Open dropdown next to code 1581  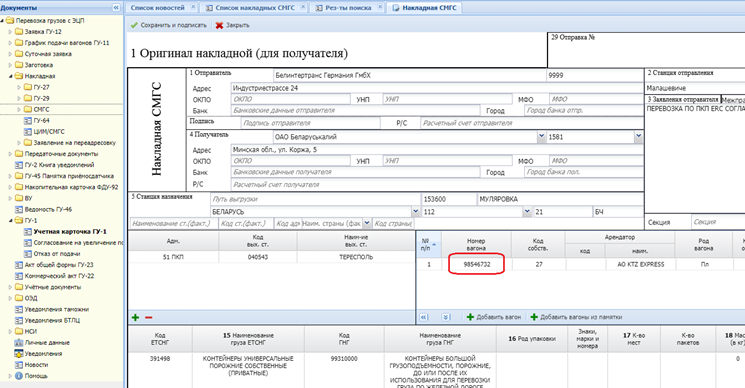tap(638, 137)
